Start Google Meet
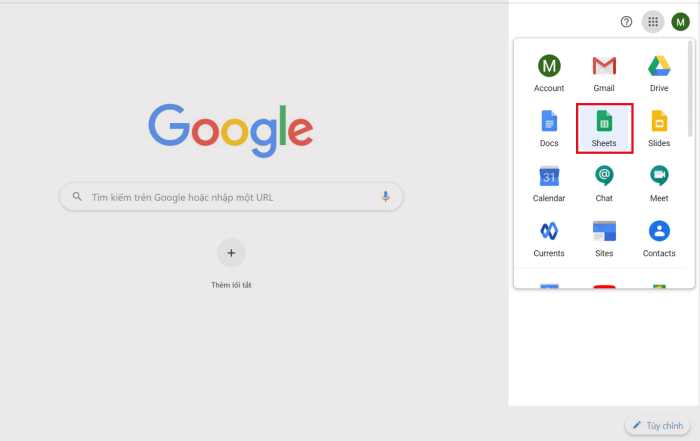The height and width of the screenshot is (441, 700). (659, 183)
